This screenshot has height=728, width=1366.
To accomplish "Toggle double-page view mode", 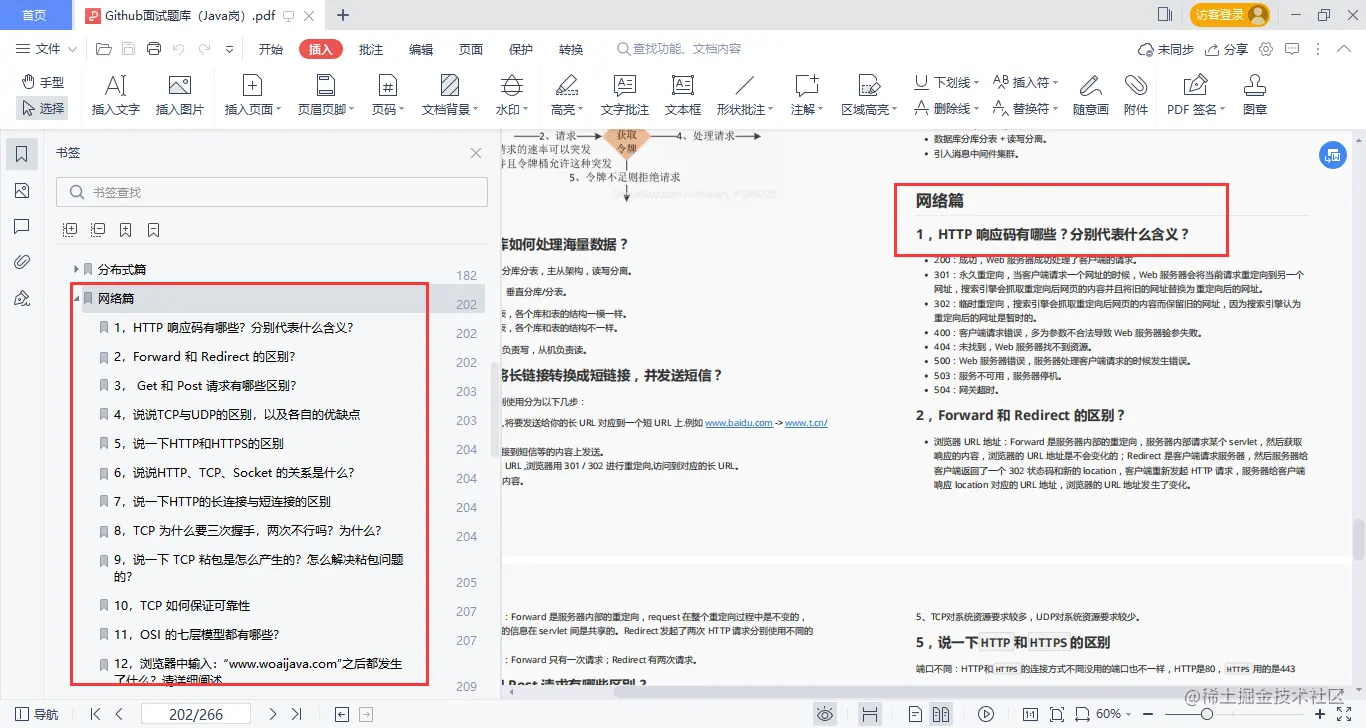I will (940, 713).
